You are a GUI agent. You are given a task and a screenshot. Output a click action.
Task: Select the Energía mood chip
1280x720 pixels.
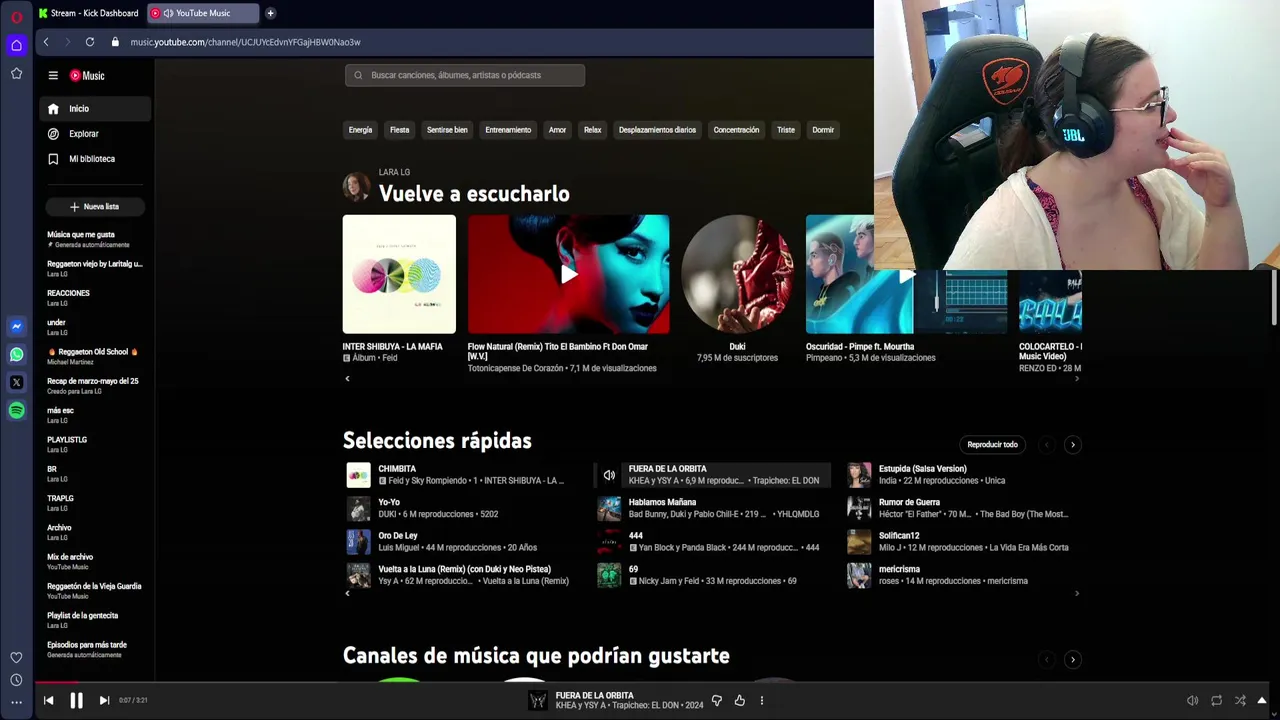coord(360,130)
